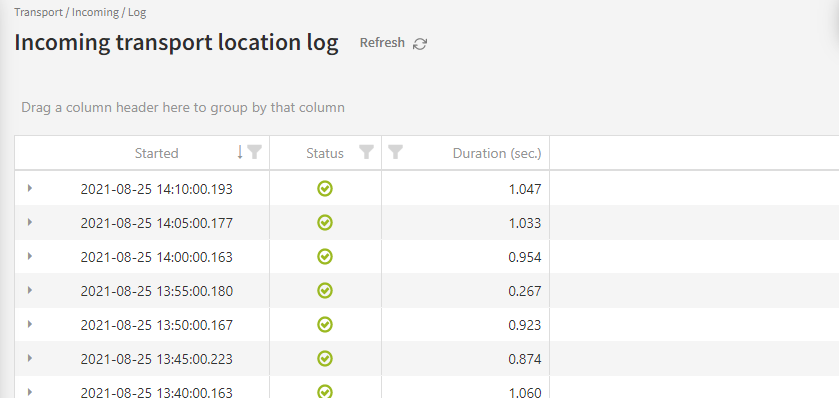Screen dimensions: 839x398
Task: Go to Transport breadcrumb link
Action: pos(39,12)
